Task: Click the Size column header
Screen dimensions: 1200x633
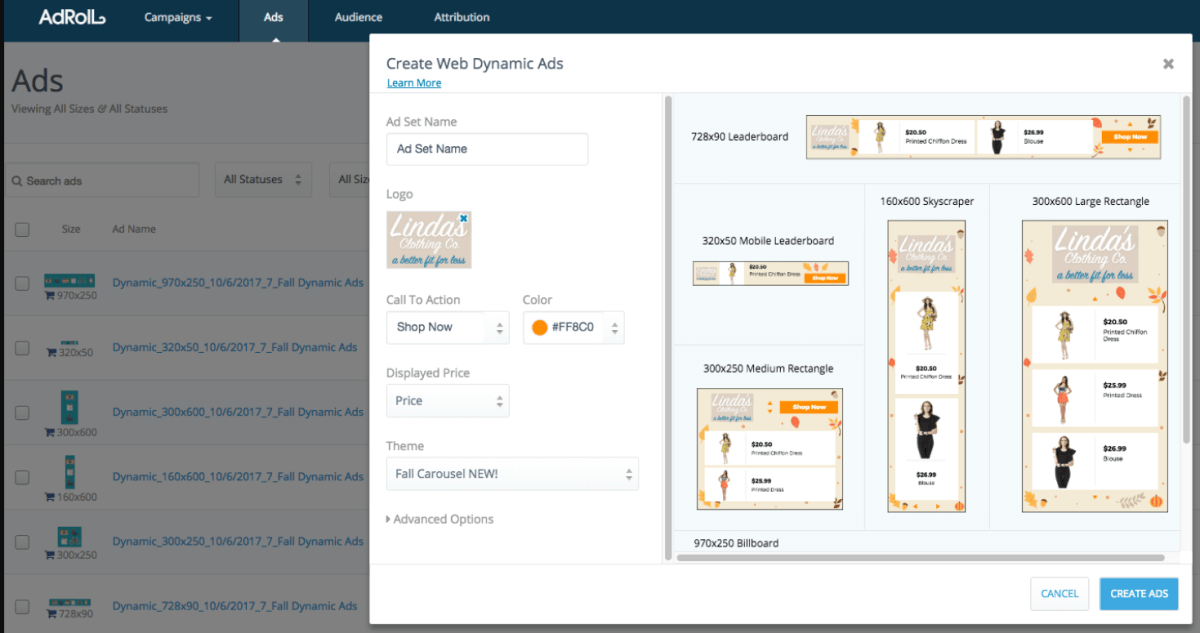Action: coord(71,229)
